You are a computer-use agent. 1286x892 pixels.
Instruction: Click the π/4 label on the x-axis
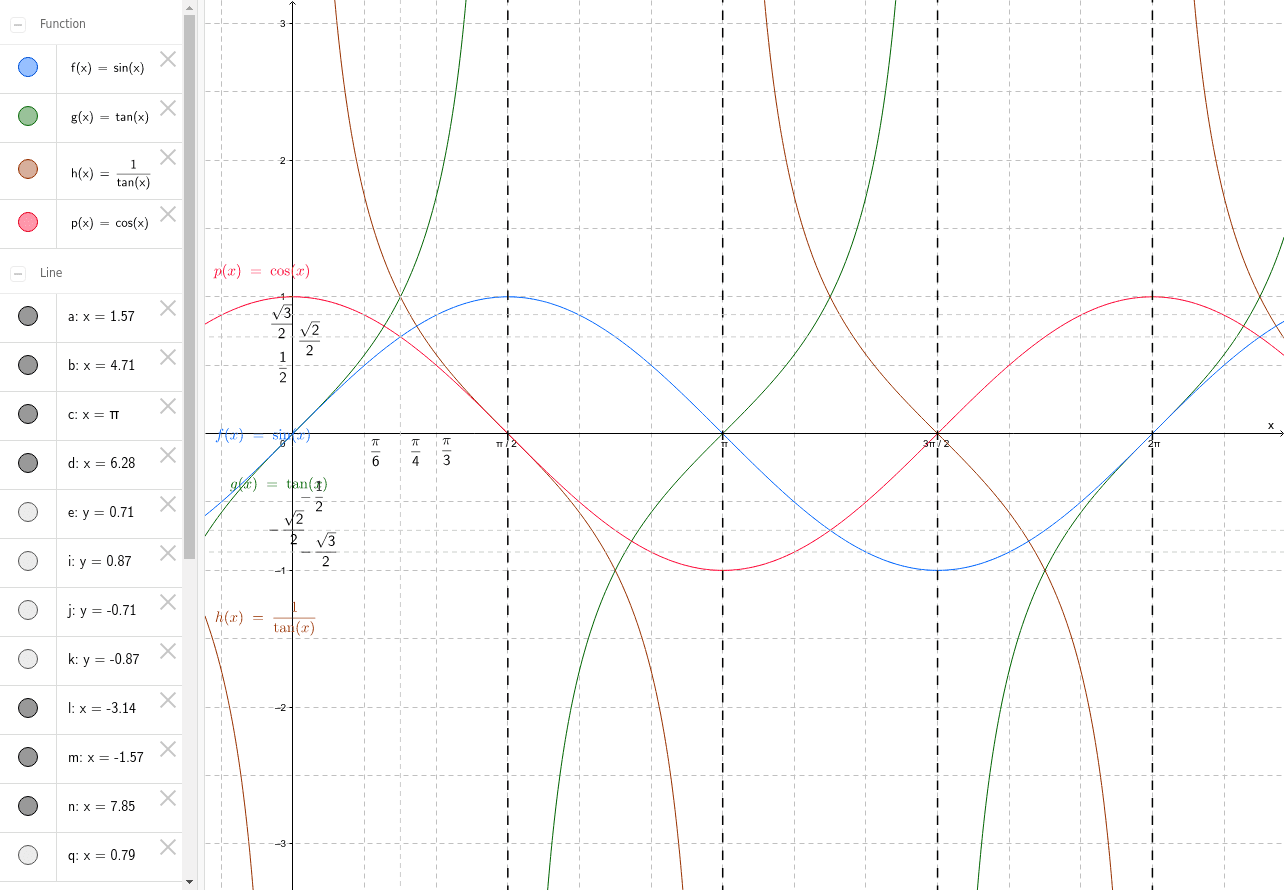(x=415, y=452)
